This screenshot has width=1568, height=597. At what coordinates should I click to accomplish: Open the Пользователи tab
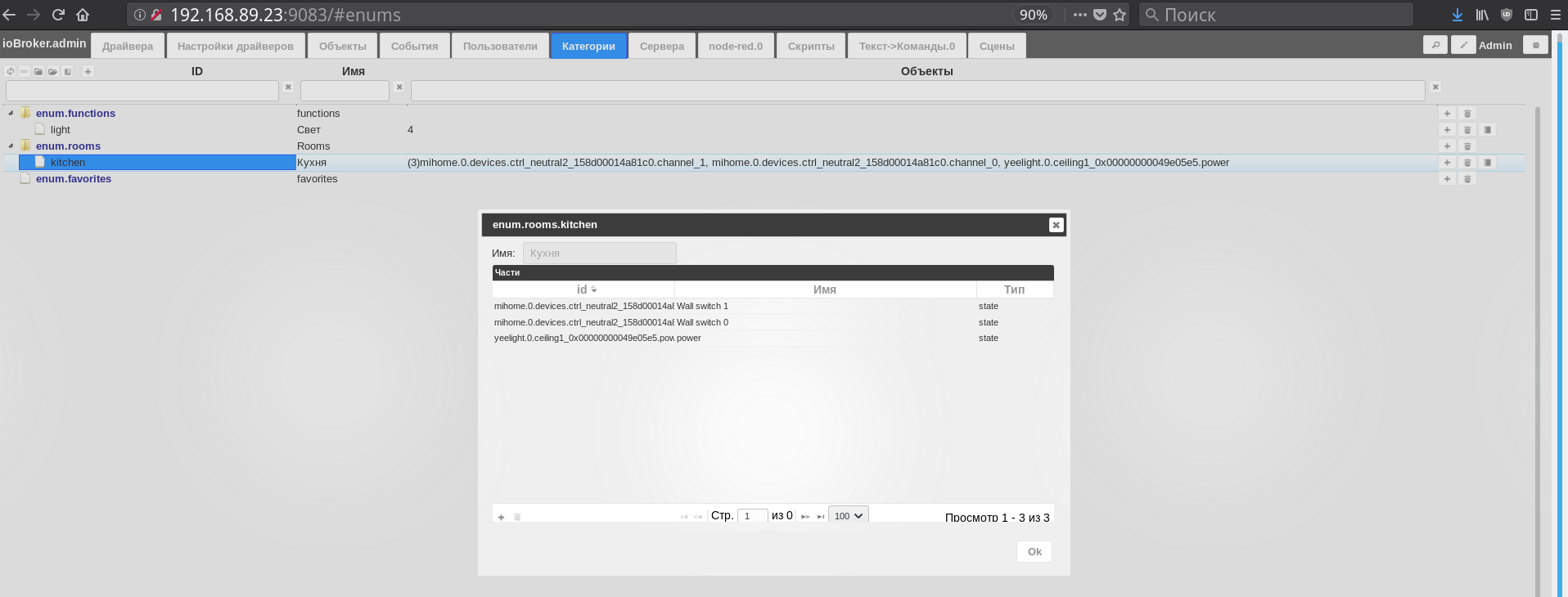[x=500, y=46]
